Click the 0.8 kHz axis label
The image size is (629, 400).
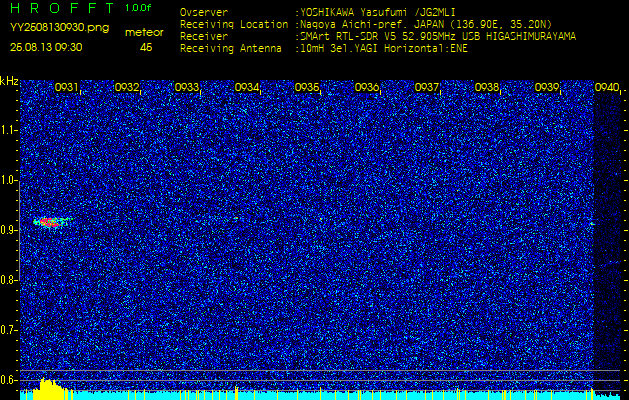9,280
